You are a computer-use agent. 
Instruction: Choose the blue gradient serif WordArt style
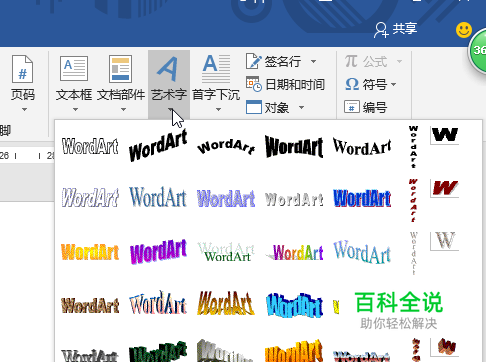[x=158, y=197]
